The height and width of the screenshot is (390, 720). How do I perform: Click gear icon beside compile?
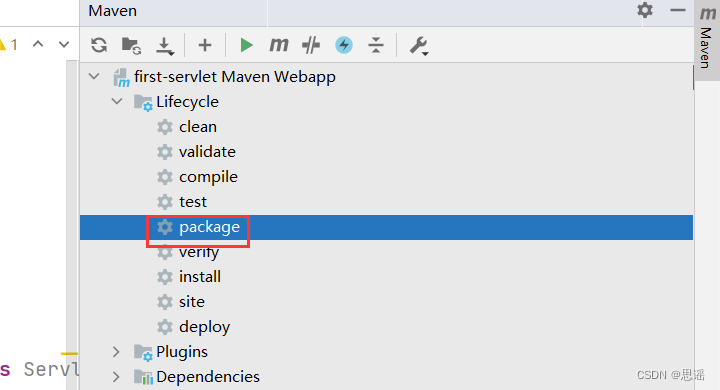pyautogui.click(x=165, y=177)
